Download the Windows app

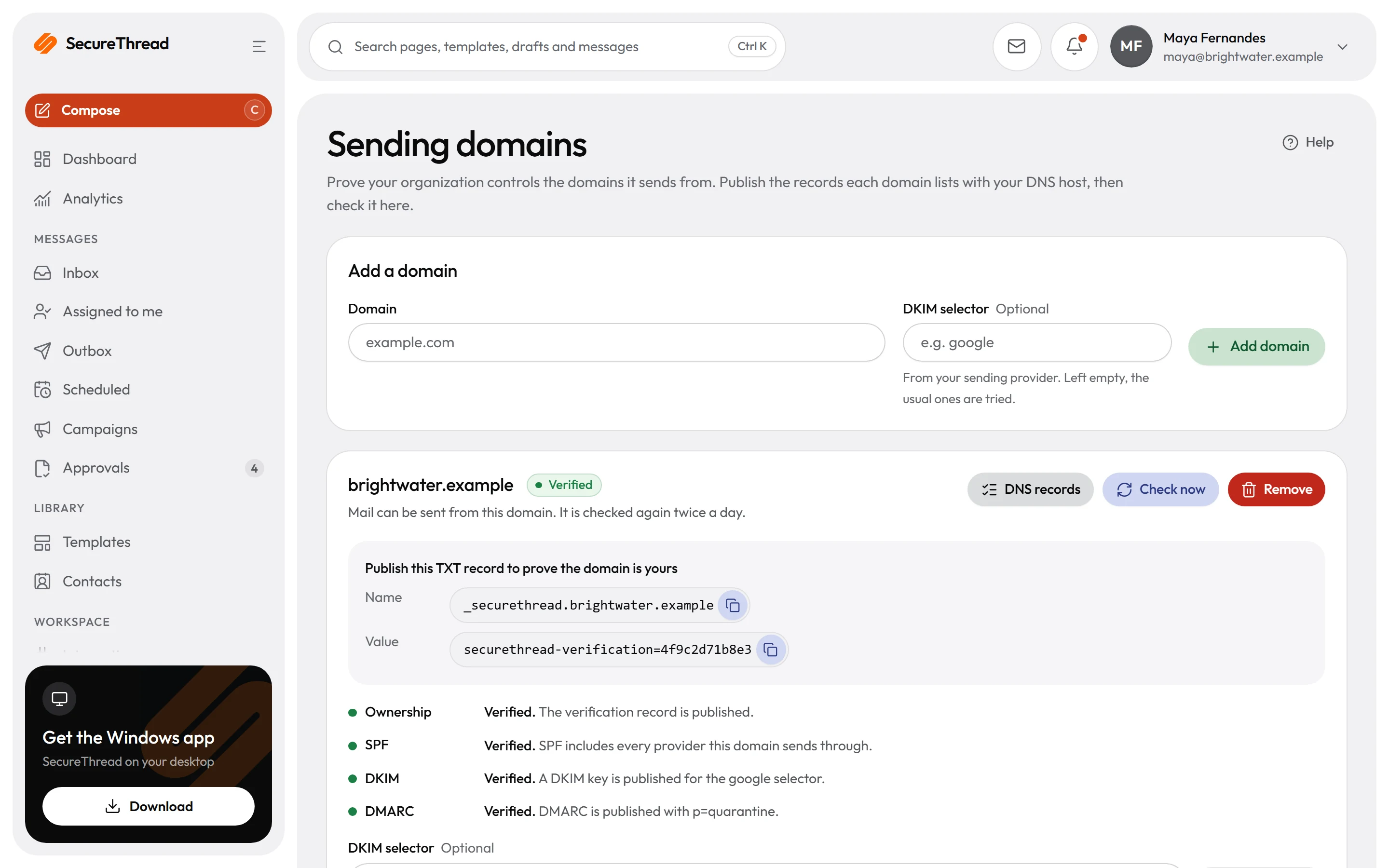point(148,806)
